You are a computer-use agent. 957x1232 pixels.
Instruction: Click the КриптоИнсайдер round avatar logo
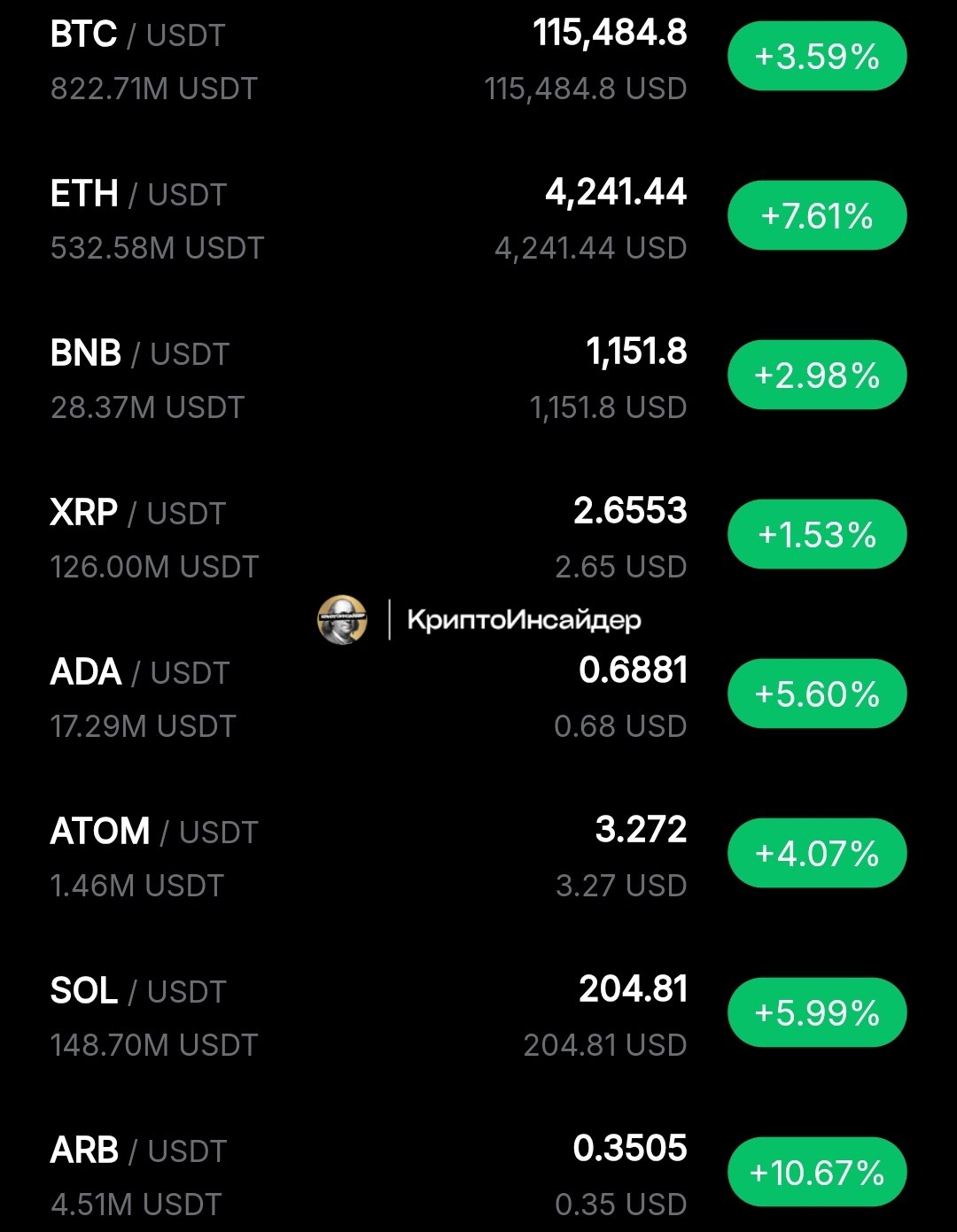coord(342,619)
